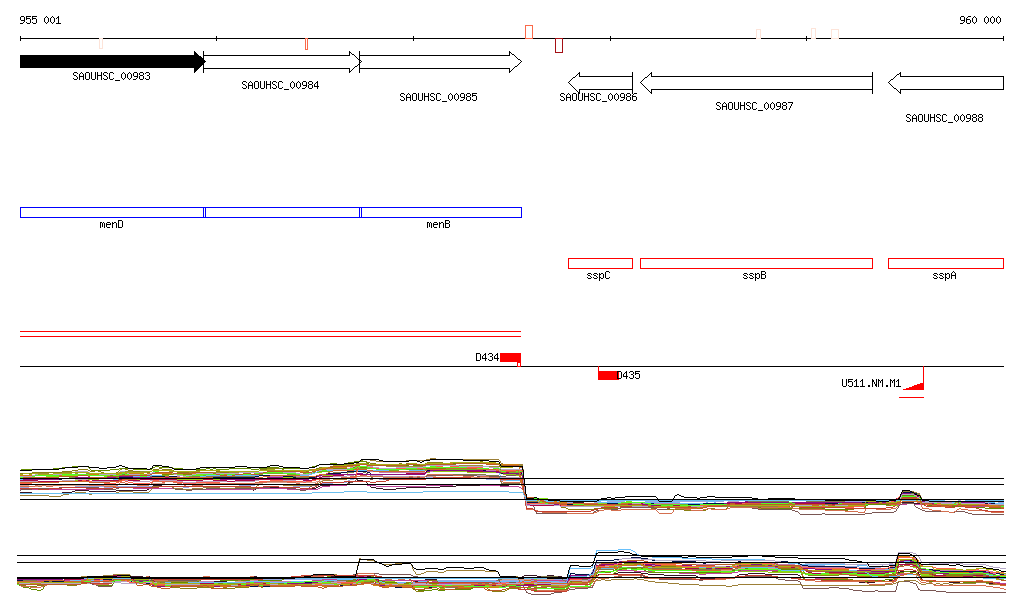
Task: Click the small red tick under SAOUHSC_00984 ruler
Action: [x=306, y=44]
